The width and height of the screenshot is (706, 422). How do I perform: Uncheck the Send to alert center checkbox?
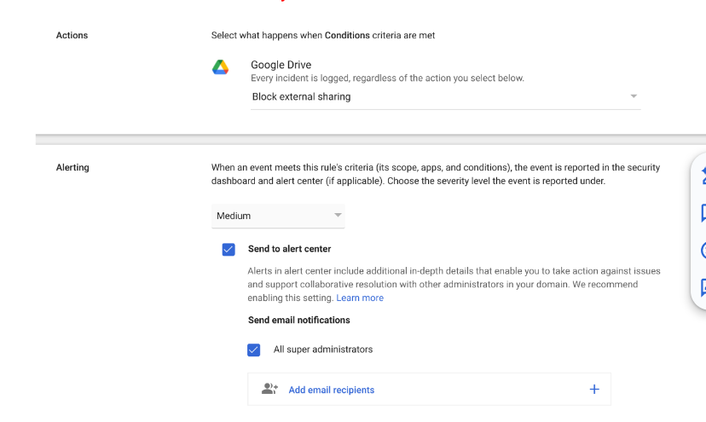click(x=228, y=249)
